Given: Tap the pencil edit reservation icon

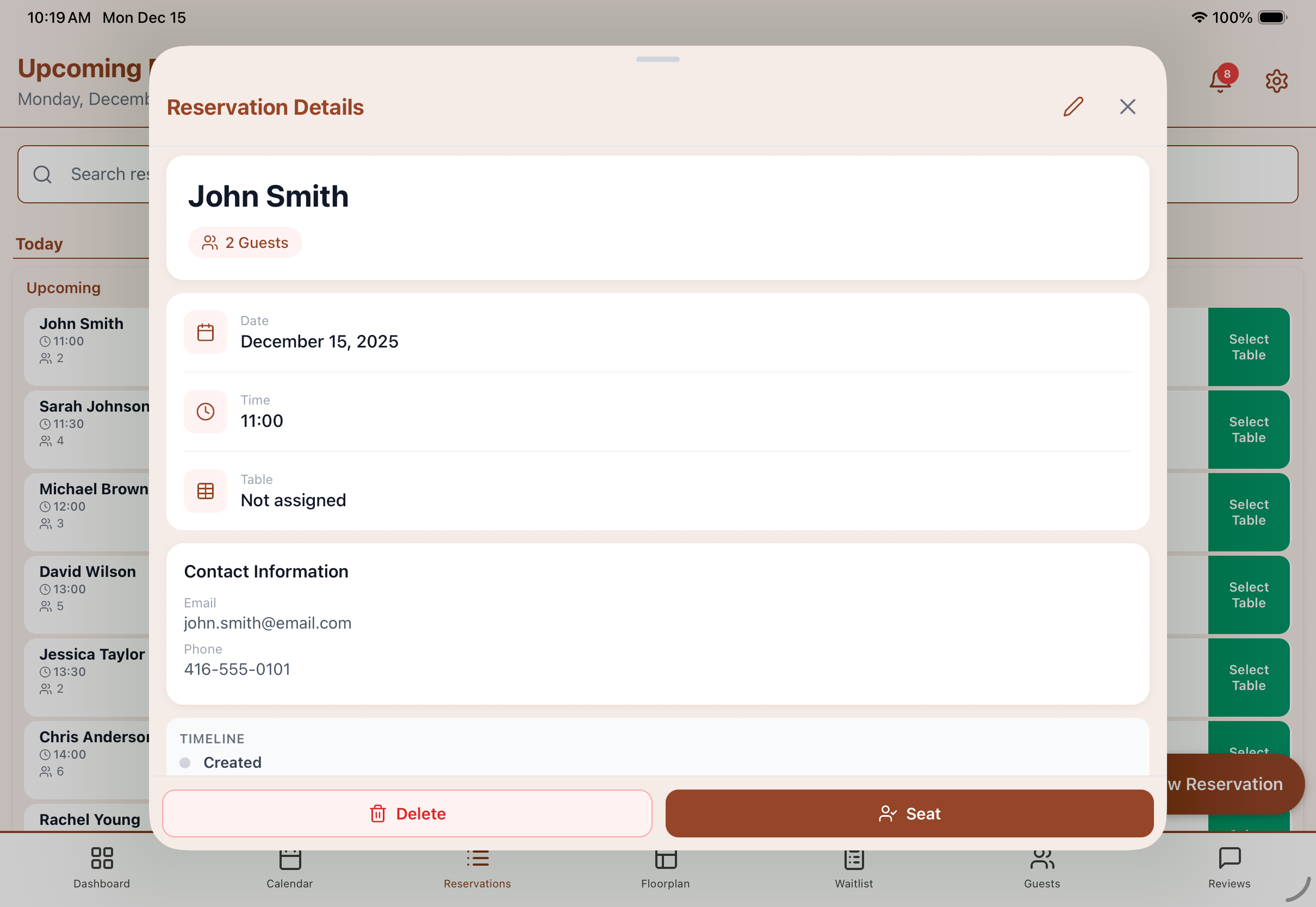Looking at the screenshot, I should click(x=1073, y=107).
